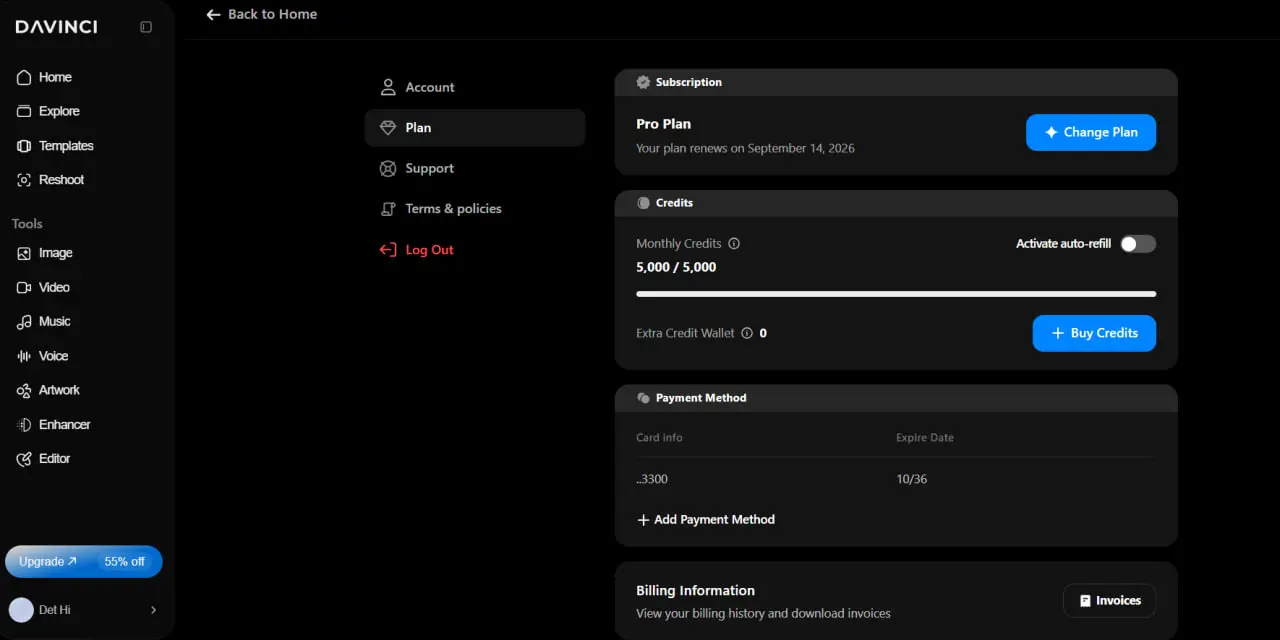The height and width of the screenshot is (640, 1280).
Task: Select expire date 10/36
Action: click(x=912, y=479)
